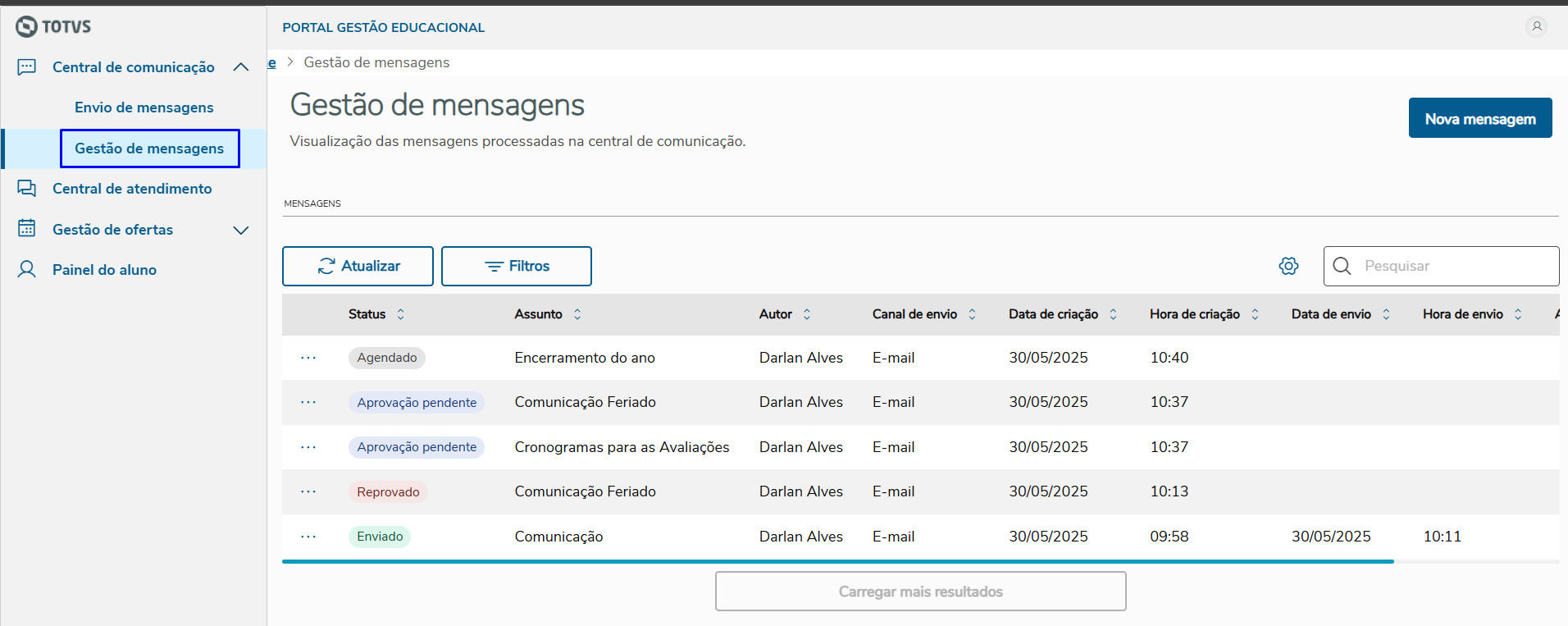The height and width of the screenshot is (626, 1568).
Task: Click the Gestão de ofertas calendar icon
Action: pyautogui.click(x=27, y=229)
